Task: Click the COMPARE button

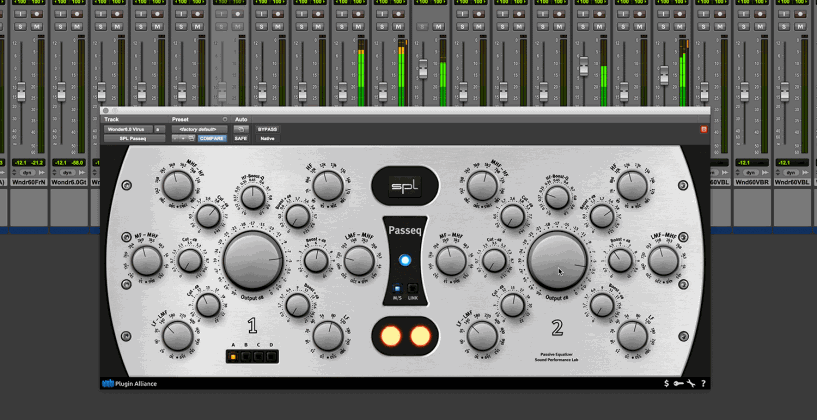Action: [x=213, y=138]
